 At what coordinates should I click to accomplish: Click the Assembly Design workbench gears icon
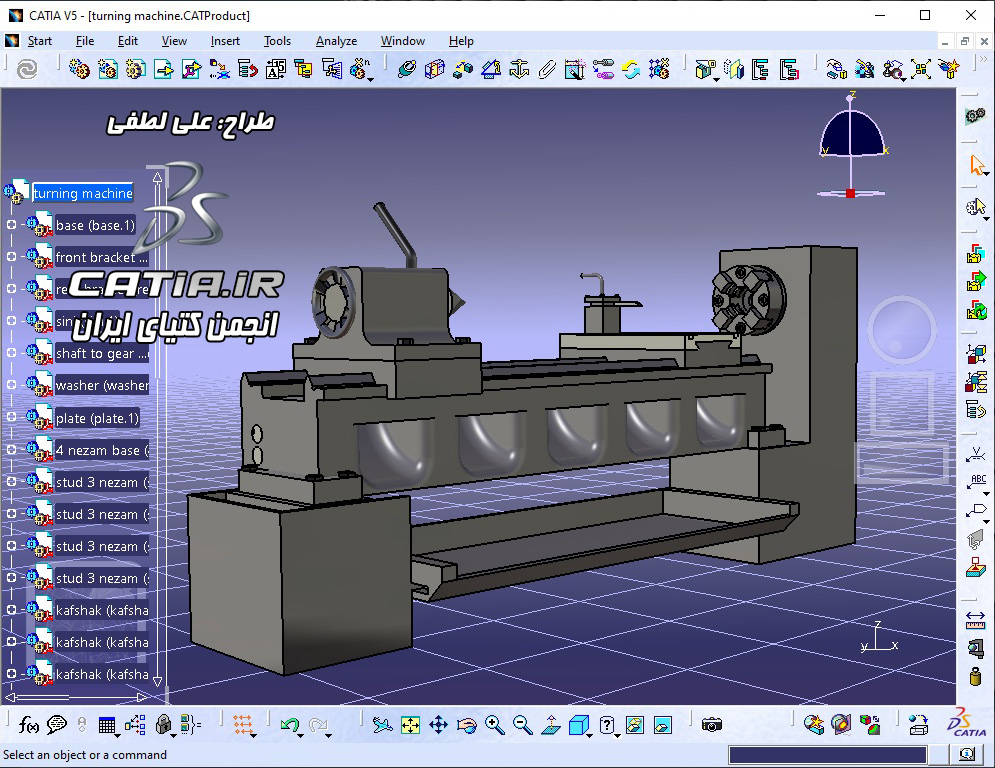(975, 116)
